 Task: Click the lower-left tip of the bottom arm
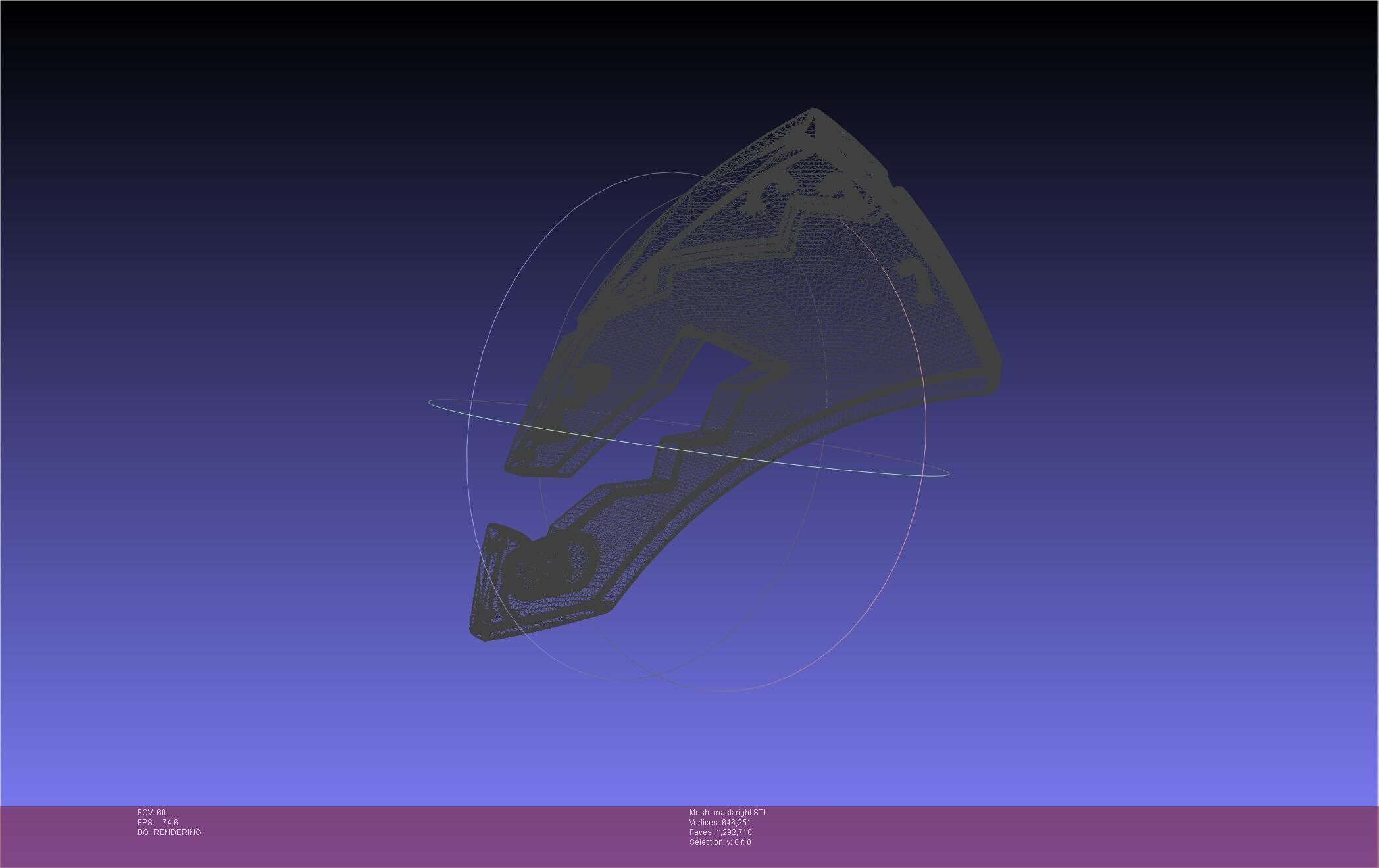(479, 633)
